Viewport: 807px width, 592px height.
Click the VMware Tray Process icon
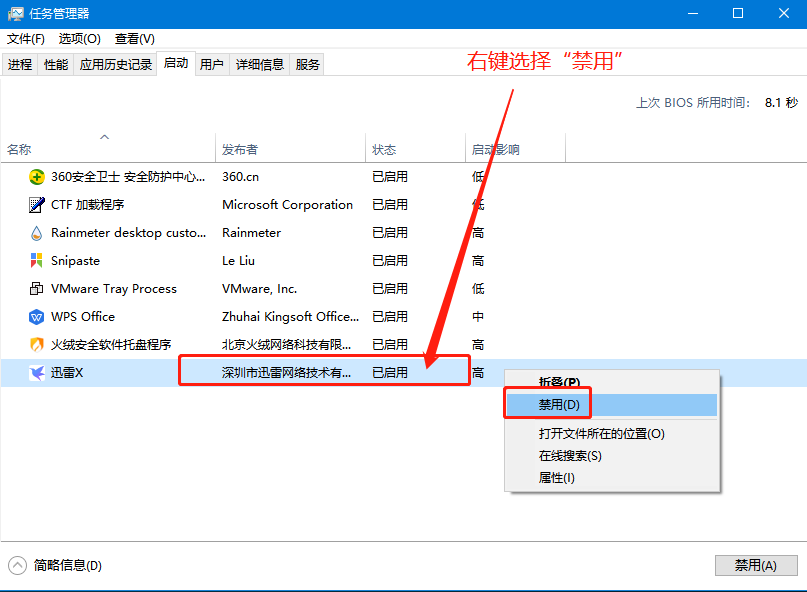tap(37, 288)
